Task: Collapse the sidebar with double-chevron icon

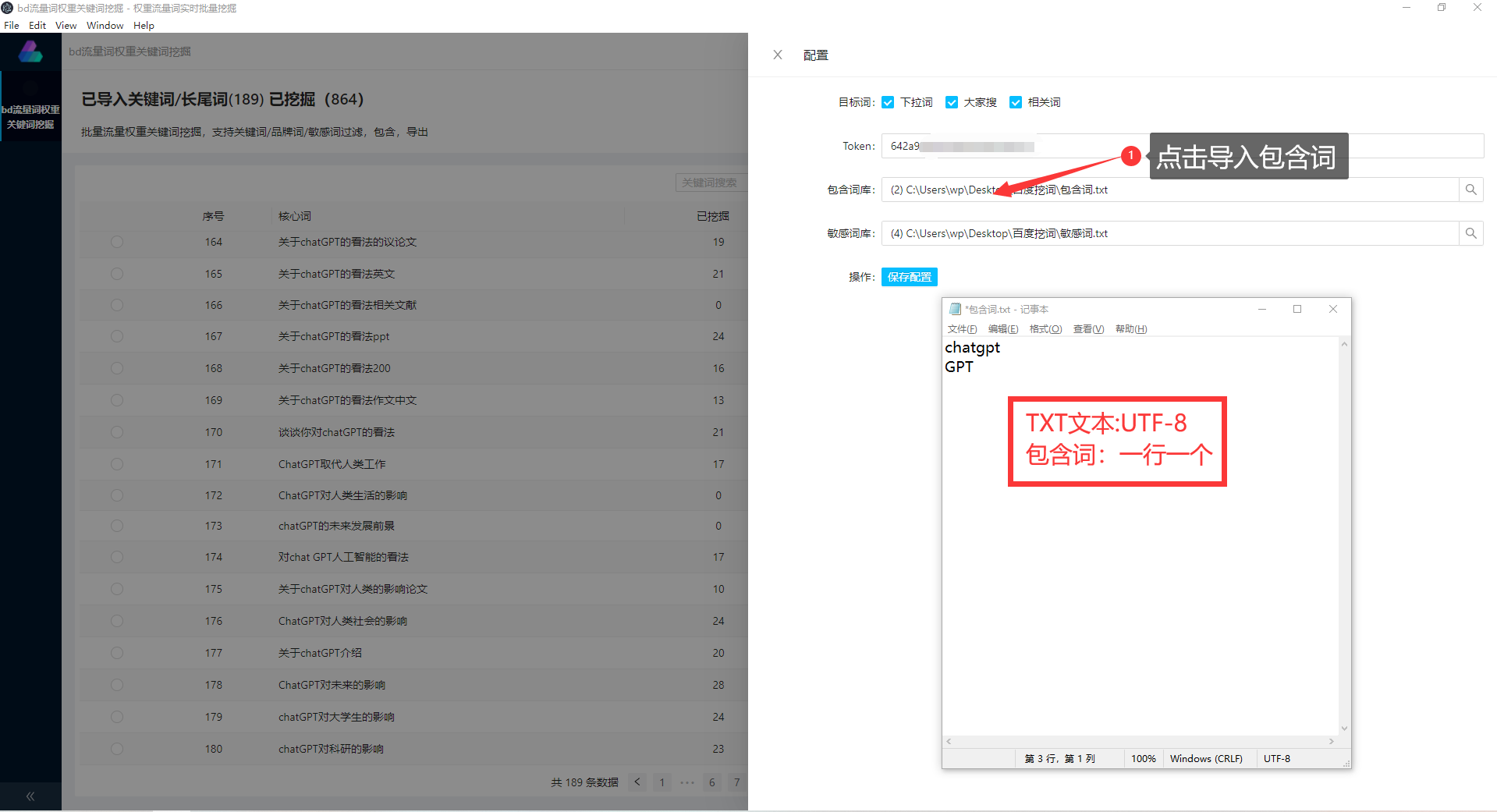Action: pos(30,796)
